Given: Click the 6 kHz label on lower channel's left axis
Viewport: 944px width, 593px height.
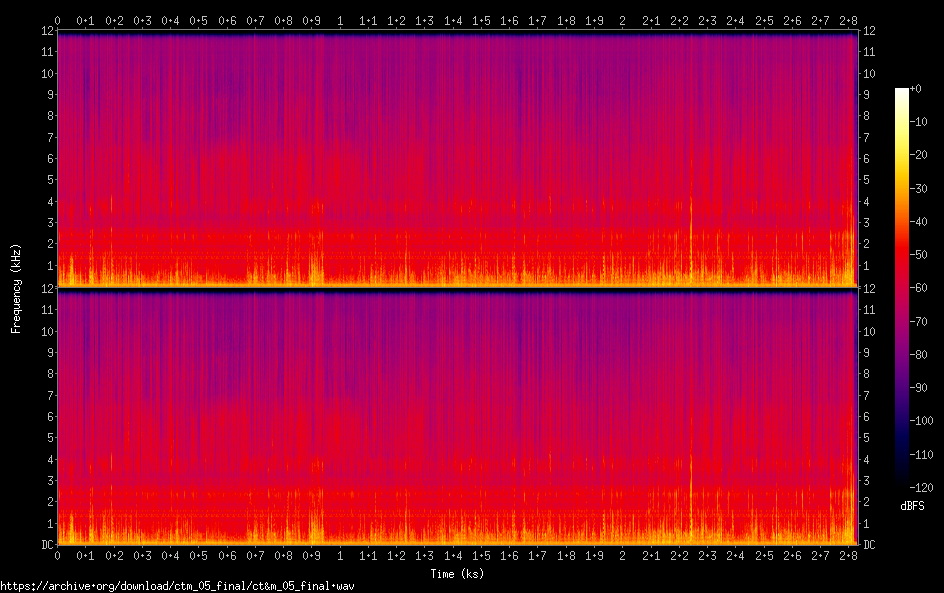Looking at the screenshot, I should point(51,417).
